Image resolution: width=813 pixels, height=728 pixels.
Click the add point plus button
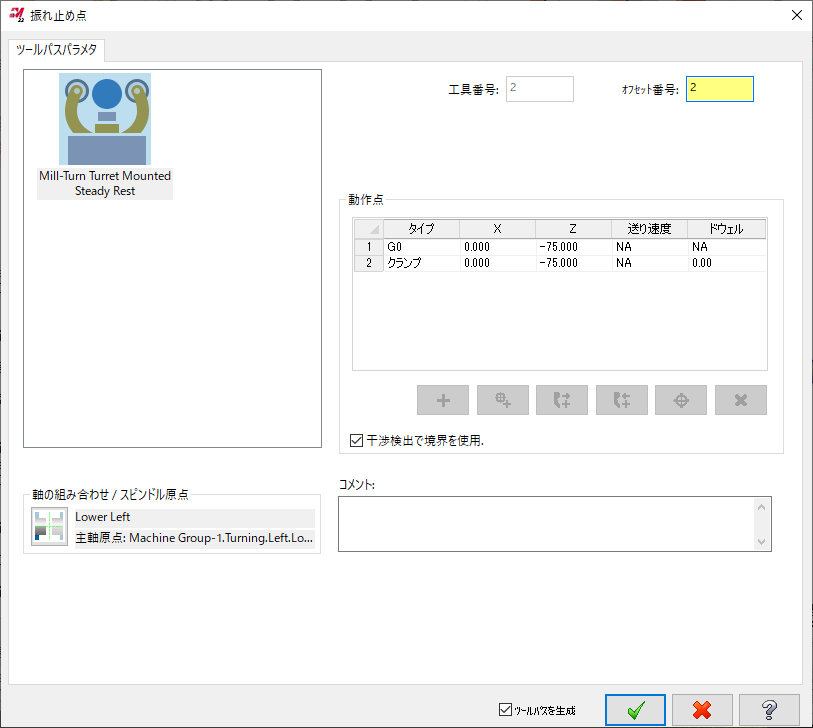[x=443, y=400]
